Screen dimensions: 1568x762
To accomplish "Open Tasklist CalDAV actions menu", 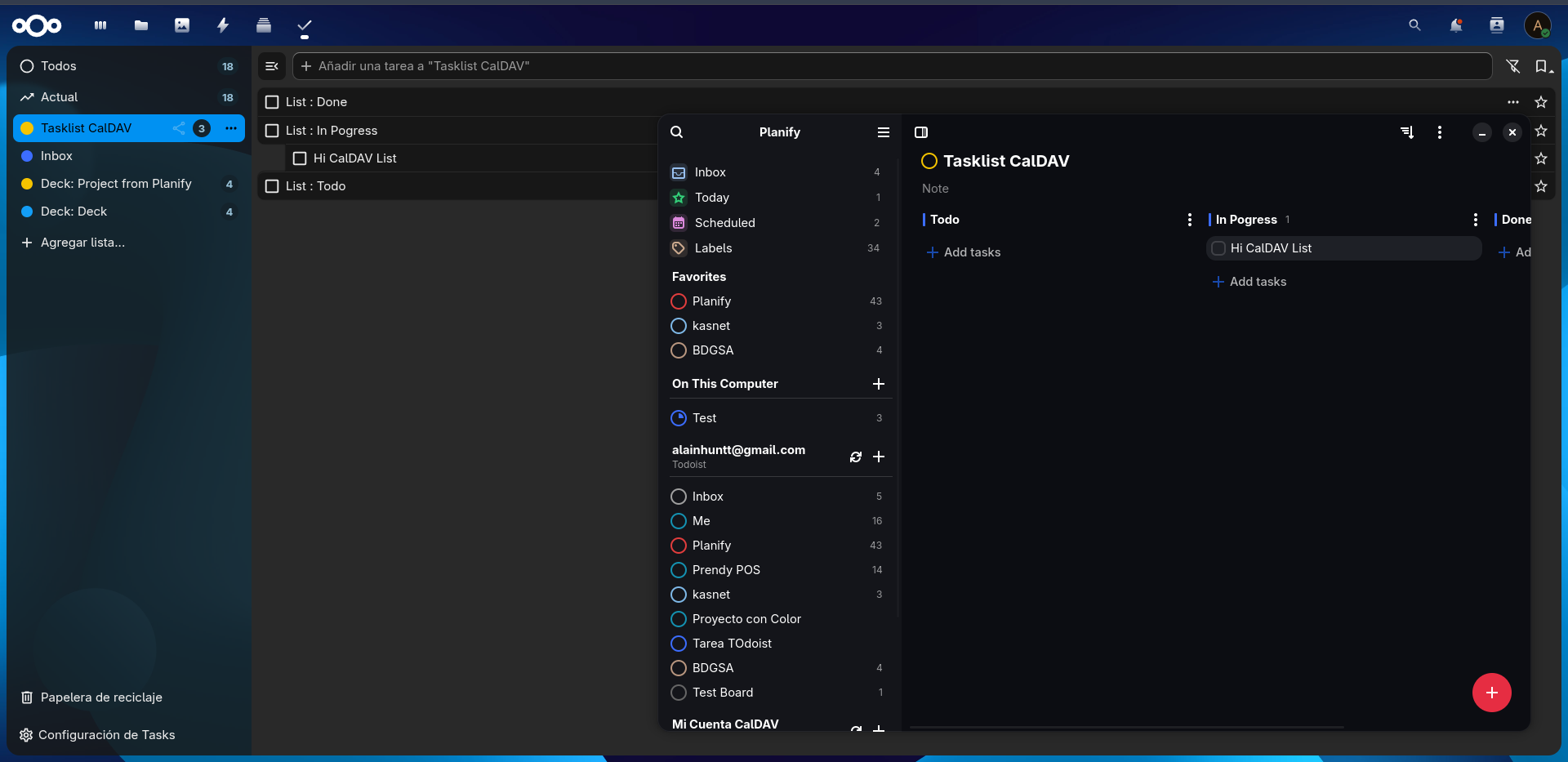I will [231, 128].
